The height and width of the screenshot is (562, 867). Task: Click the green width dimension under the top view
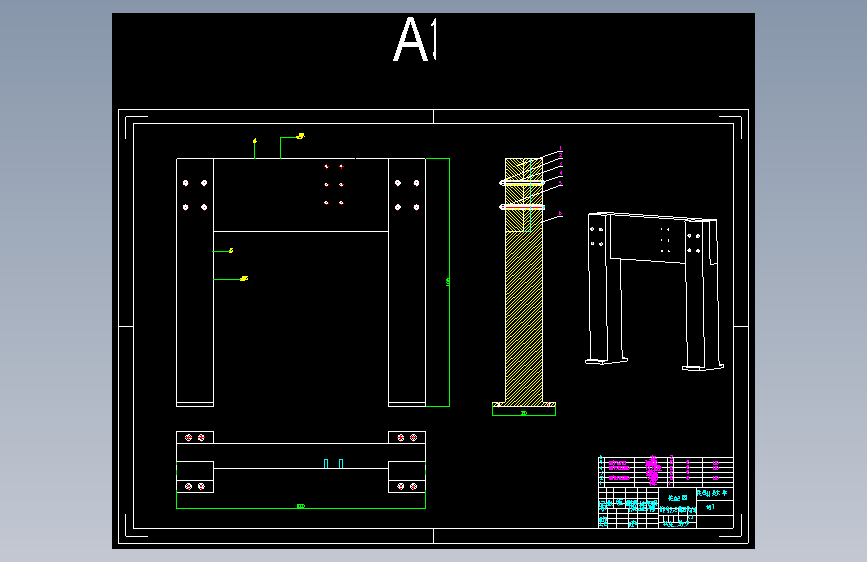[301, 506]
